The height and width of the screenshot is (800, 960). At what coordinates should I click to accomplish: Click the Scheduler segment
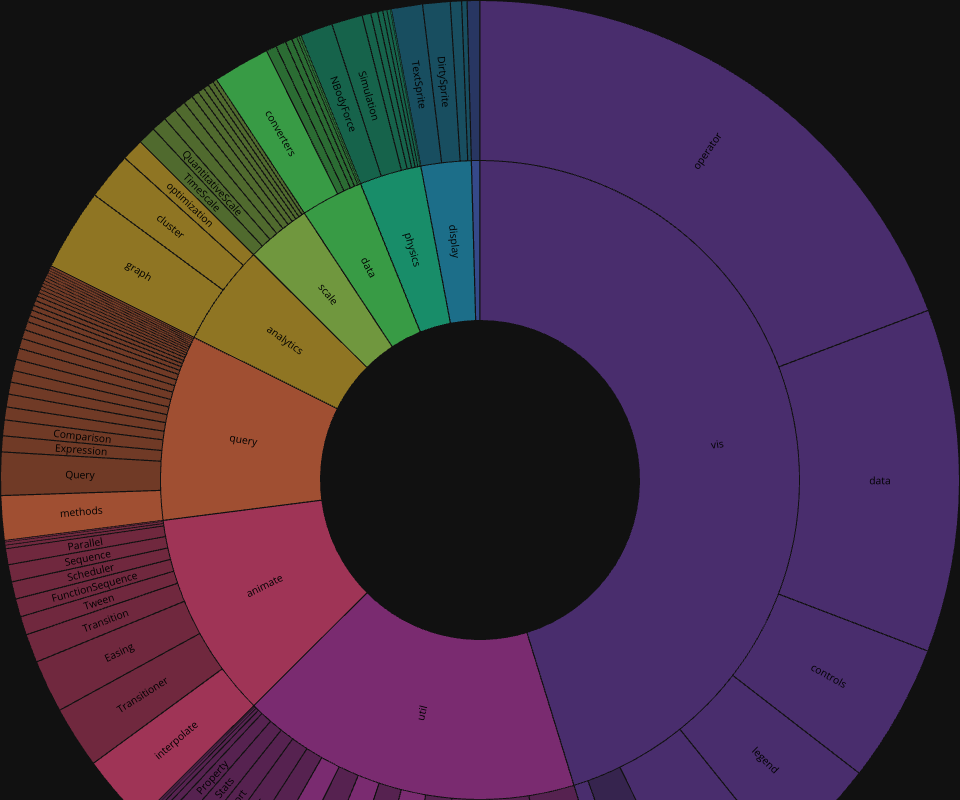91,572
